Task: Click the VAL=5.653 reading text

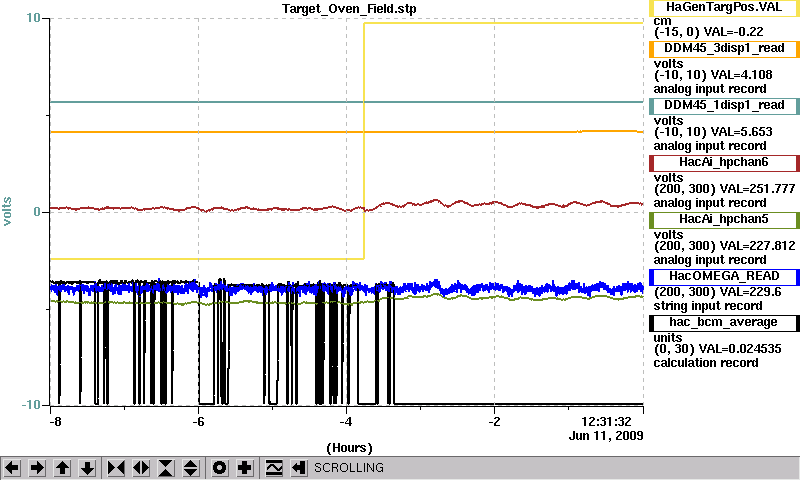Action: click(738, 132)
